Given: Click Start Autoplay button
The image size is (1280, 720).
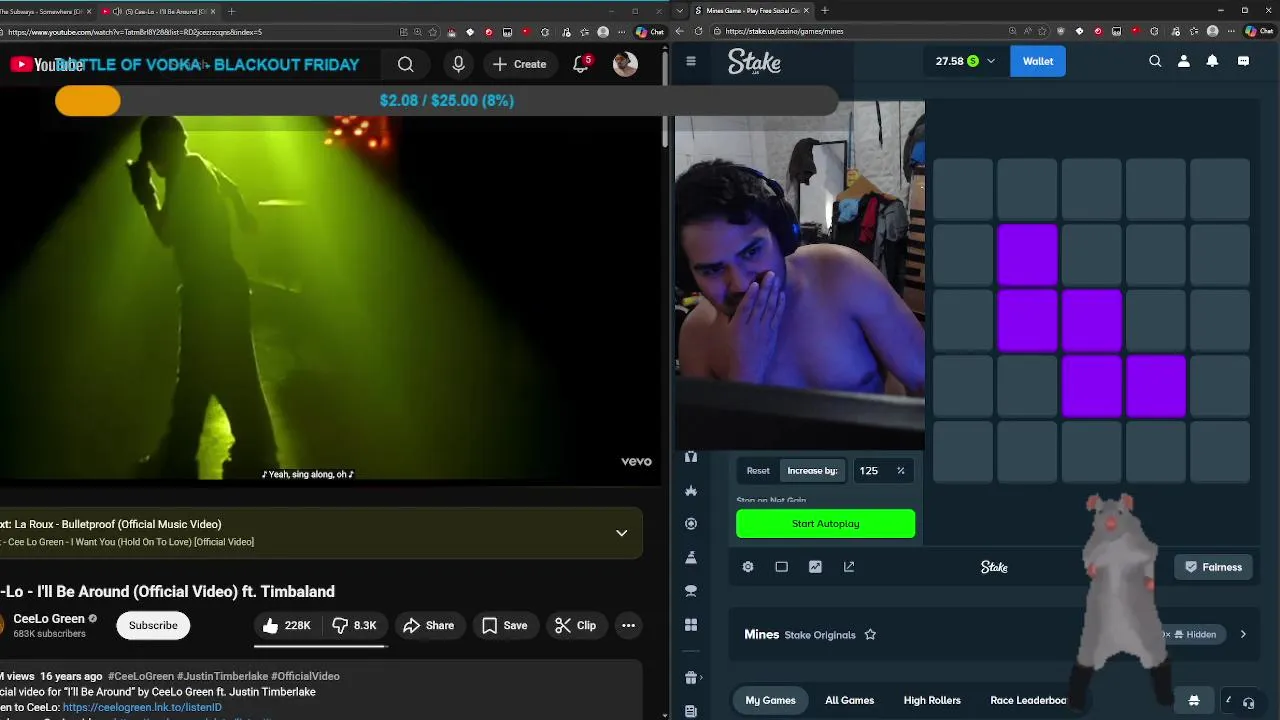Looking at the screenshot, I should pyautogui.click(x=825, y=524).
